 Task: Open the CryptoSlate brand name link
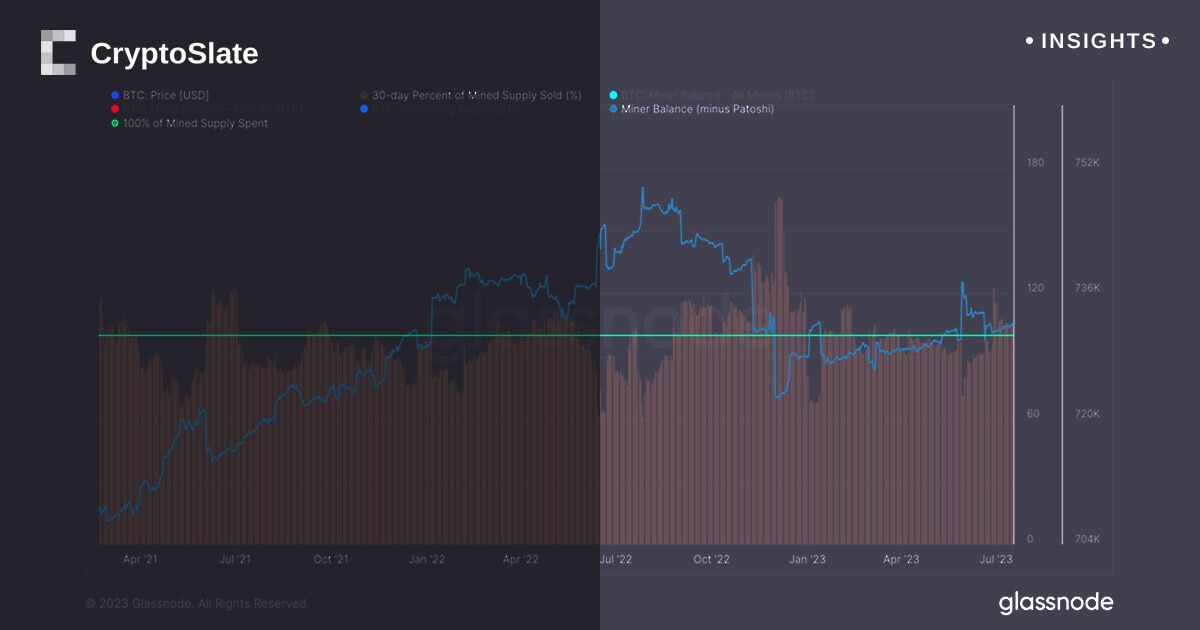click(x=174, y=53)
